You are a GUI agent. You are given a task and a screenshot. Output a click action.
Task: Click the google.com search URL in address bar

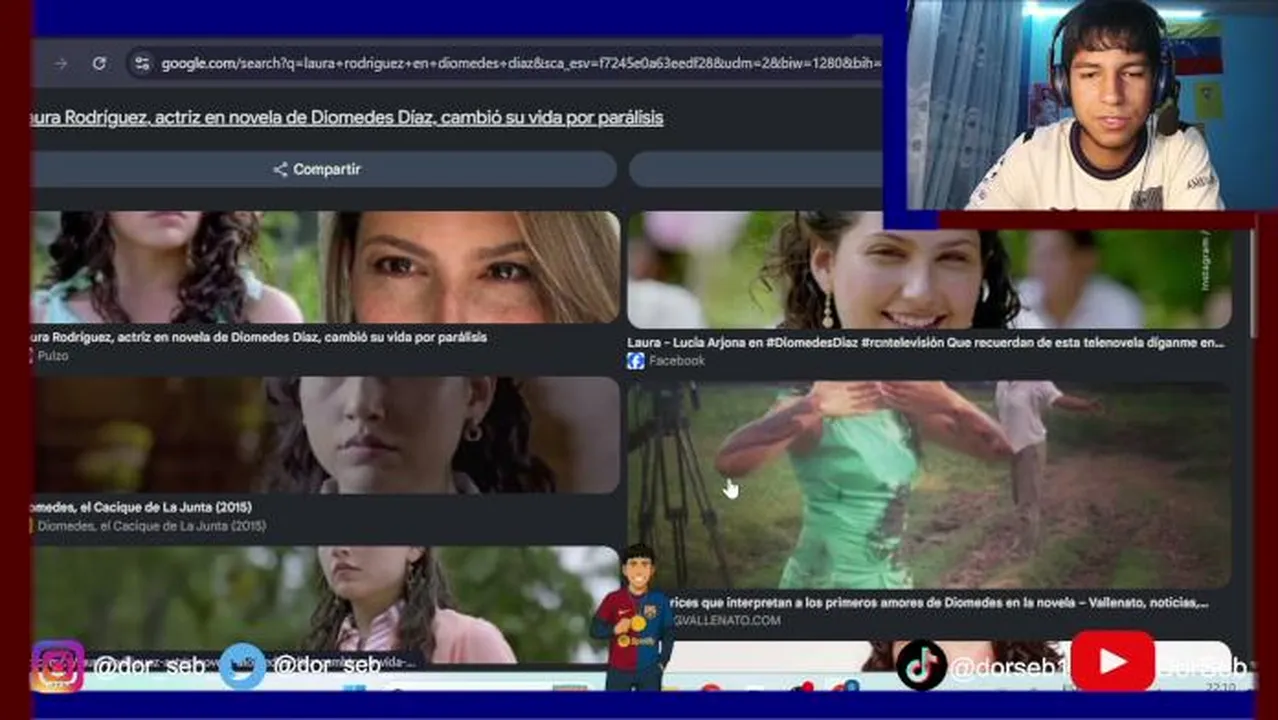pyautogui.click(x=520, y=63)
